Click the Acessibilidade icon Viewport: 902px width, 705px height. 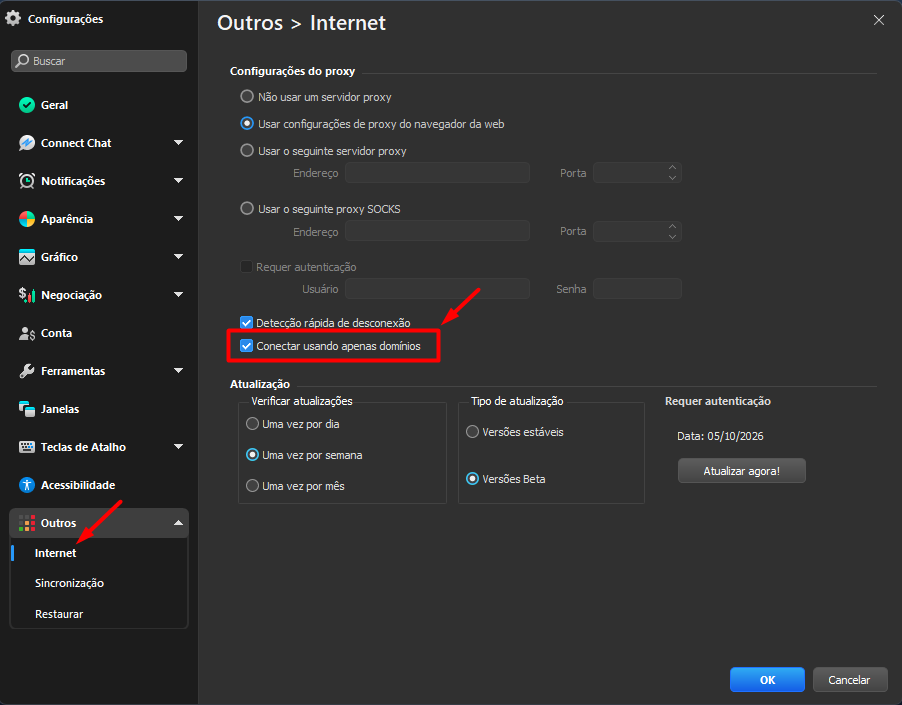(26, 485)
